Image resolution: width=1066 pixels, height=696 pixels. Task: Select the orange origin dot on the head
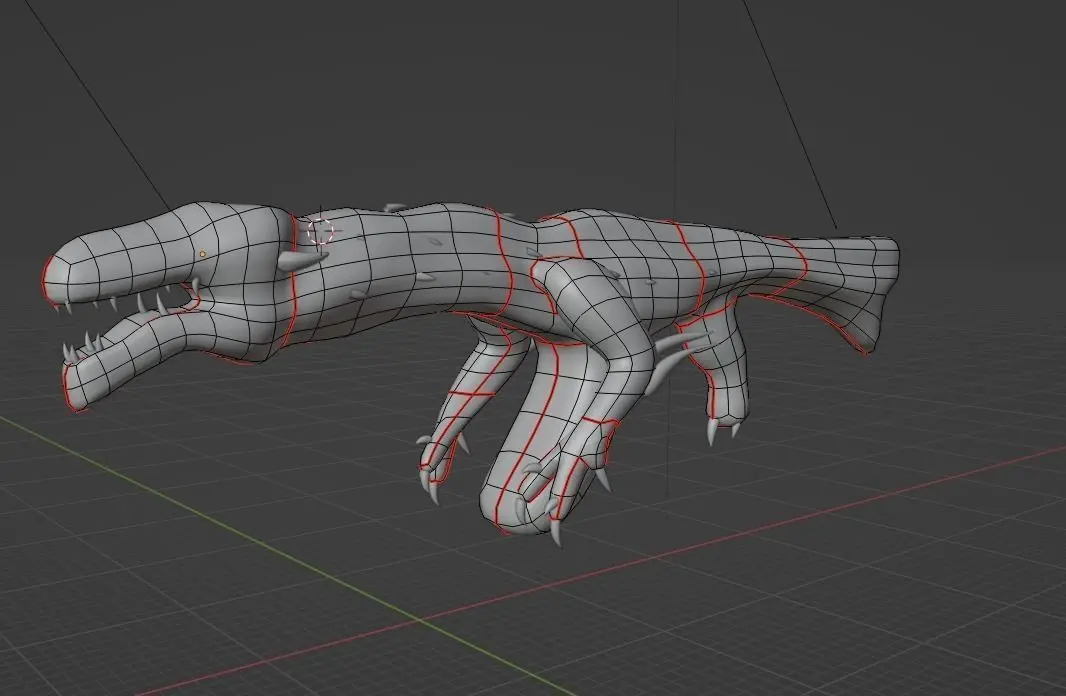203,254
